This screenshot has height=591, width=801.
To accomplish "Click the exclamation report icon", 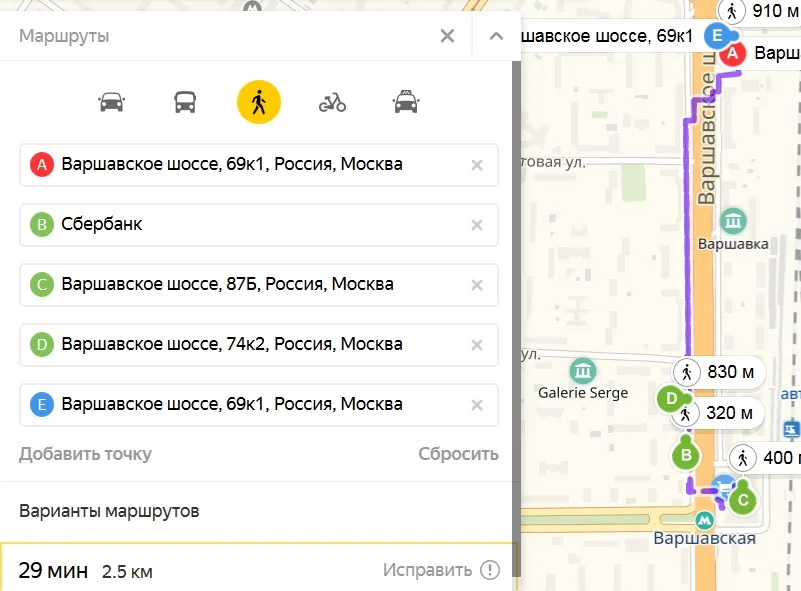I will [x=490, y=570].
